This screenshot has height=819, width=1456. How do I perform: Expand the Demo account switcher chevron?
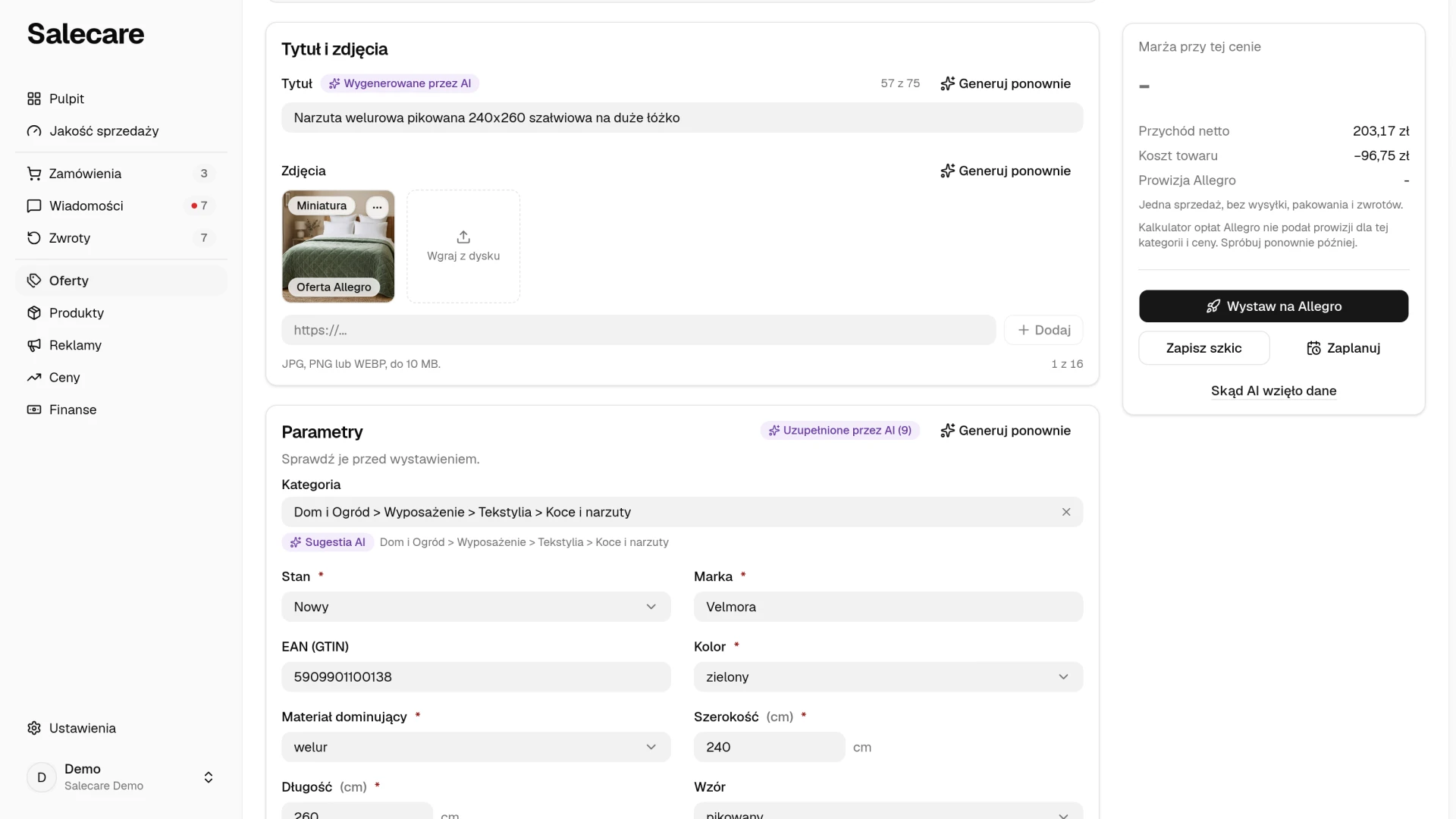209,777
